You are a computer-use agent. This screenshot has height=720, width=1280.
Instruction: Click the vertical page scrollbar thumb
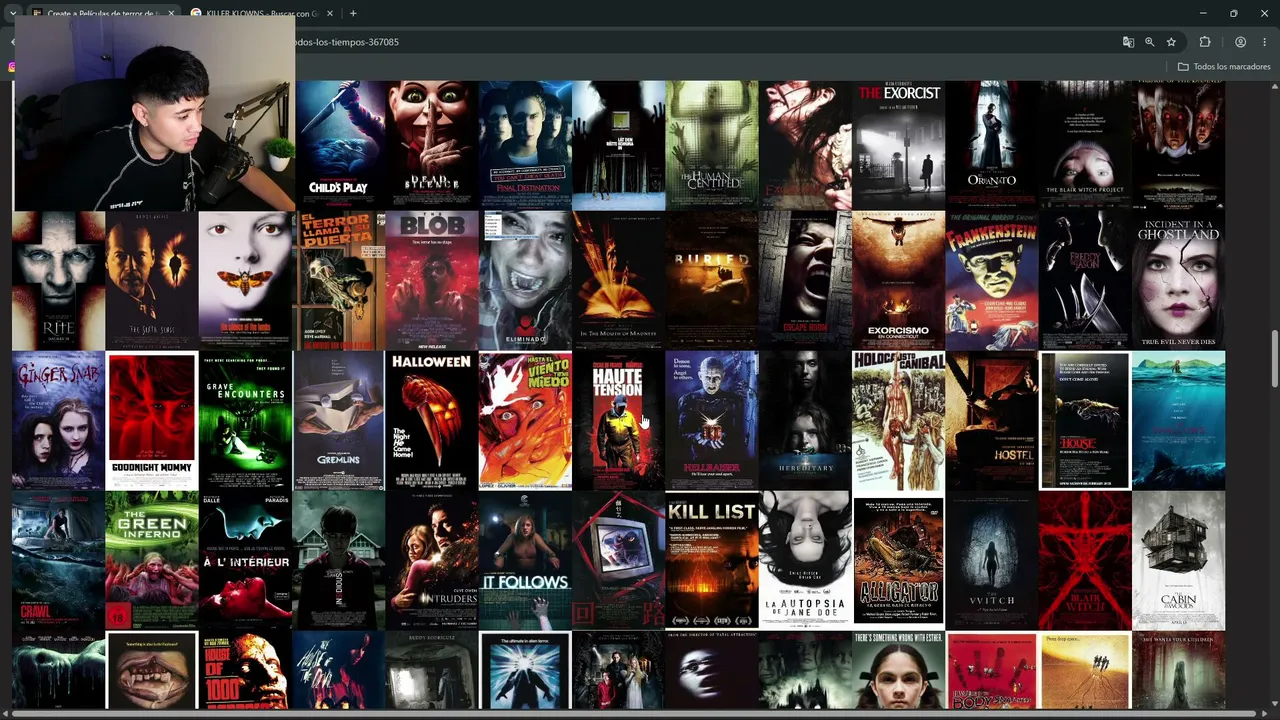1274,357
